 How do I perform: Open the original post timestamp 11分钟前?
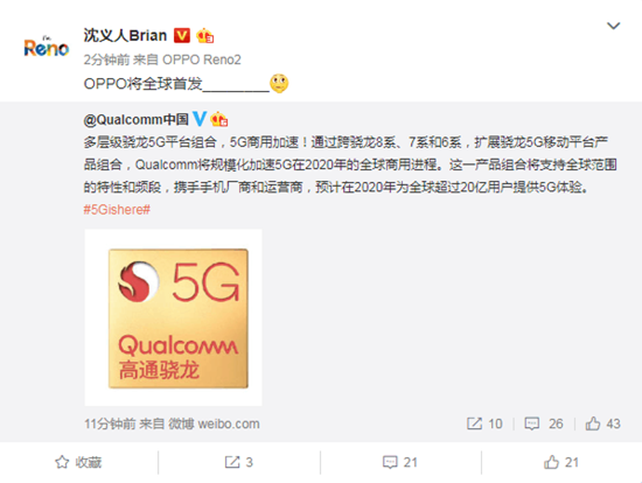tap(110, 424)
